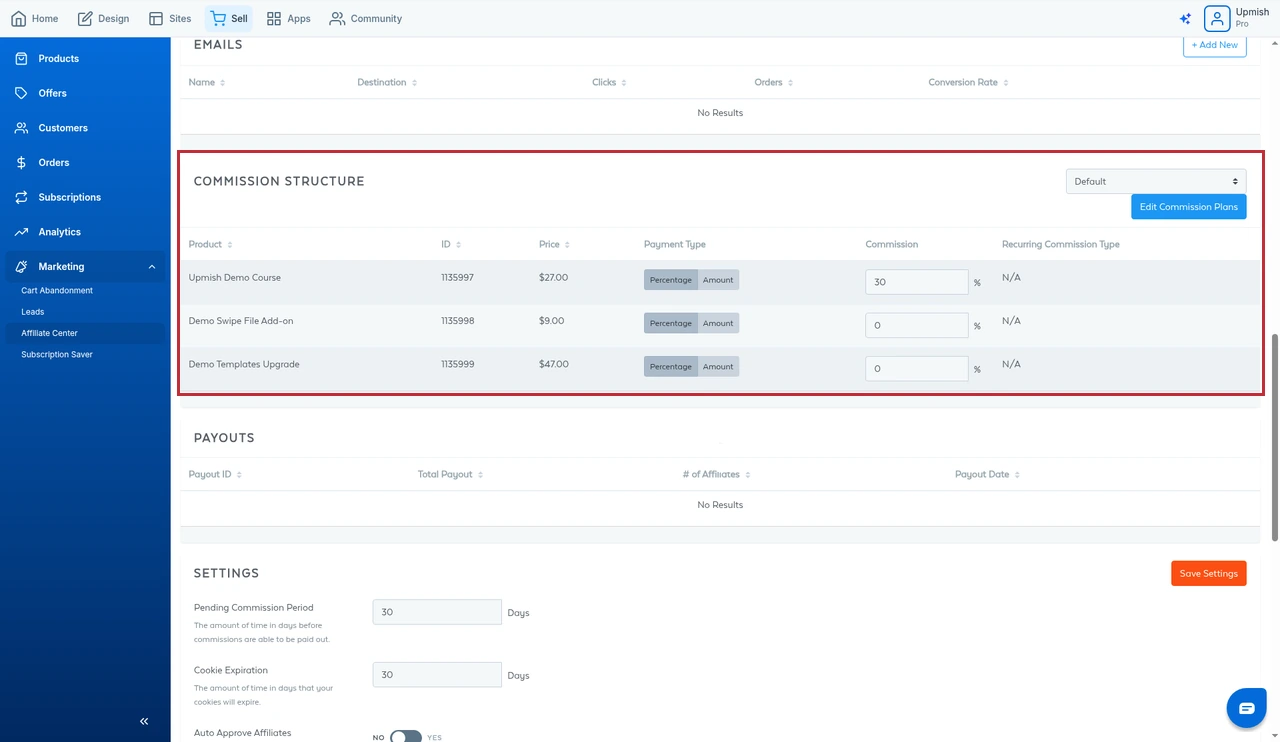Open Cart Abandonment under Marketing
Viewport: 1280px width, 742px height.
click(57, 291)
